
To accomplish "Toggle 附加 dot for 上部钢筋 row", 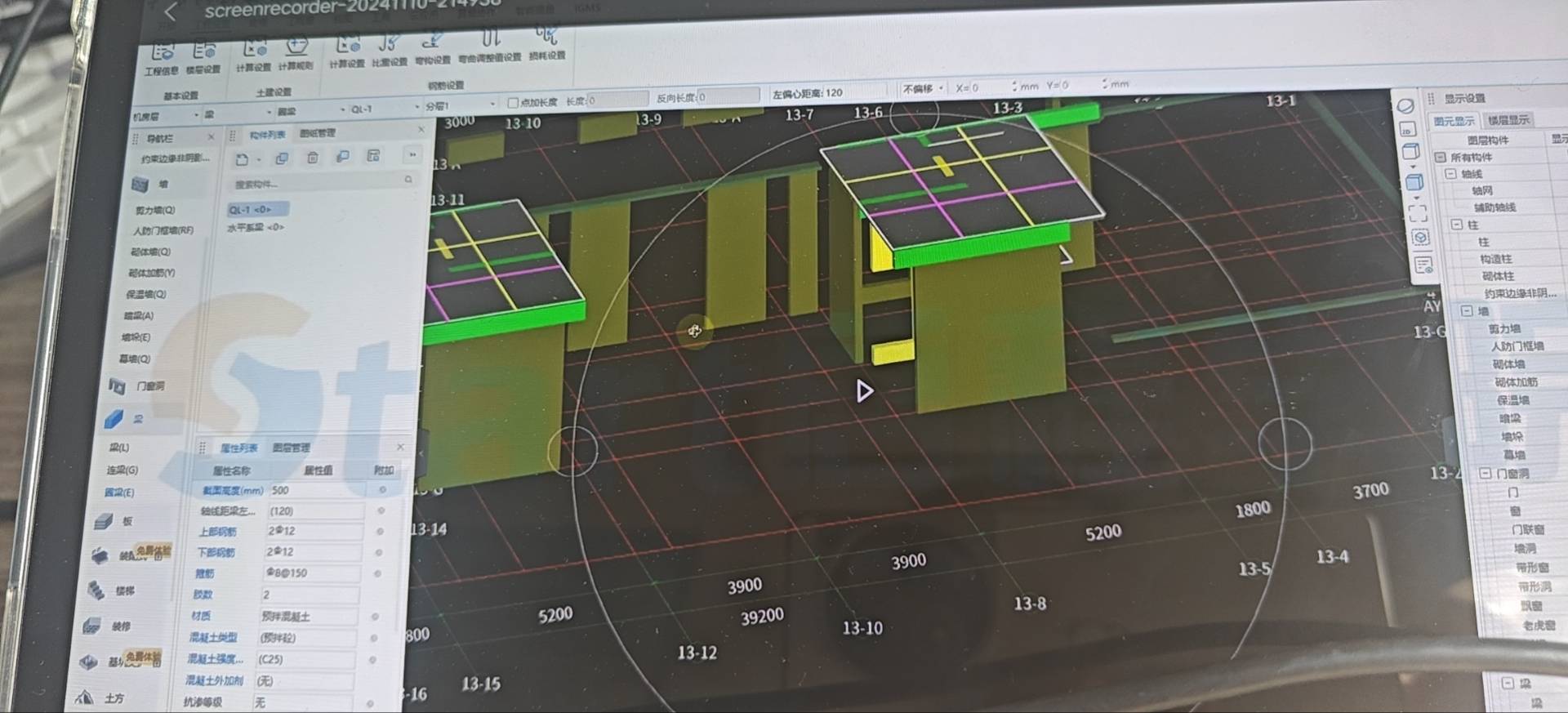I will (x=380, y=531).
